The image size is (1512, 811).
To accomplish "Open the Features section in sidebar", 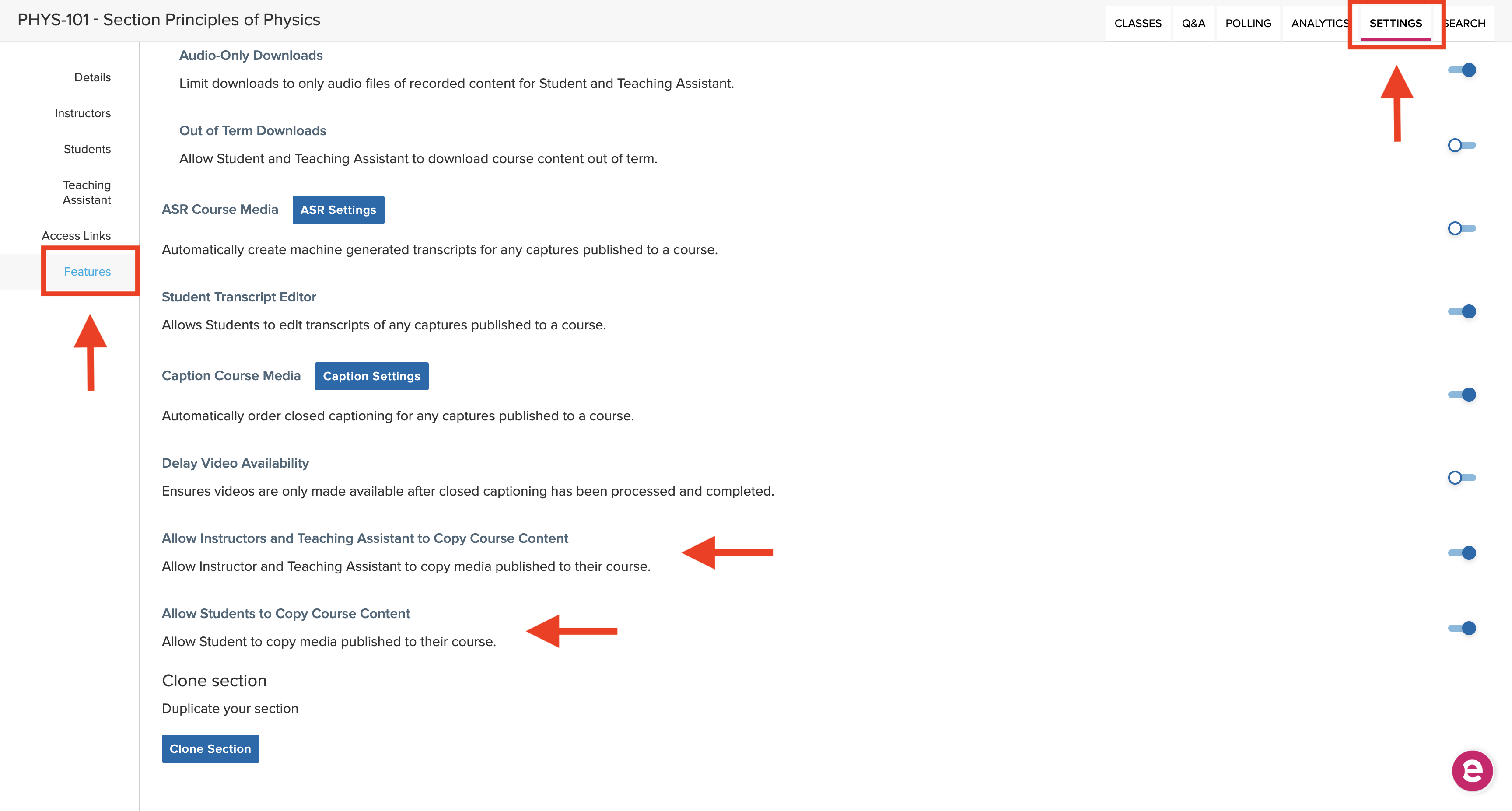I will [x=88, y=271].
